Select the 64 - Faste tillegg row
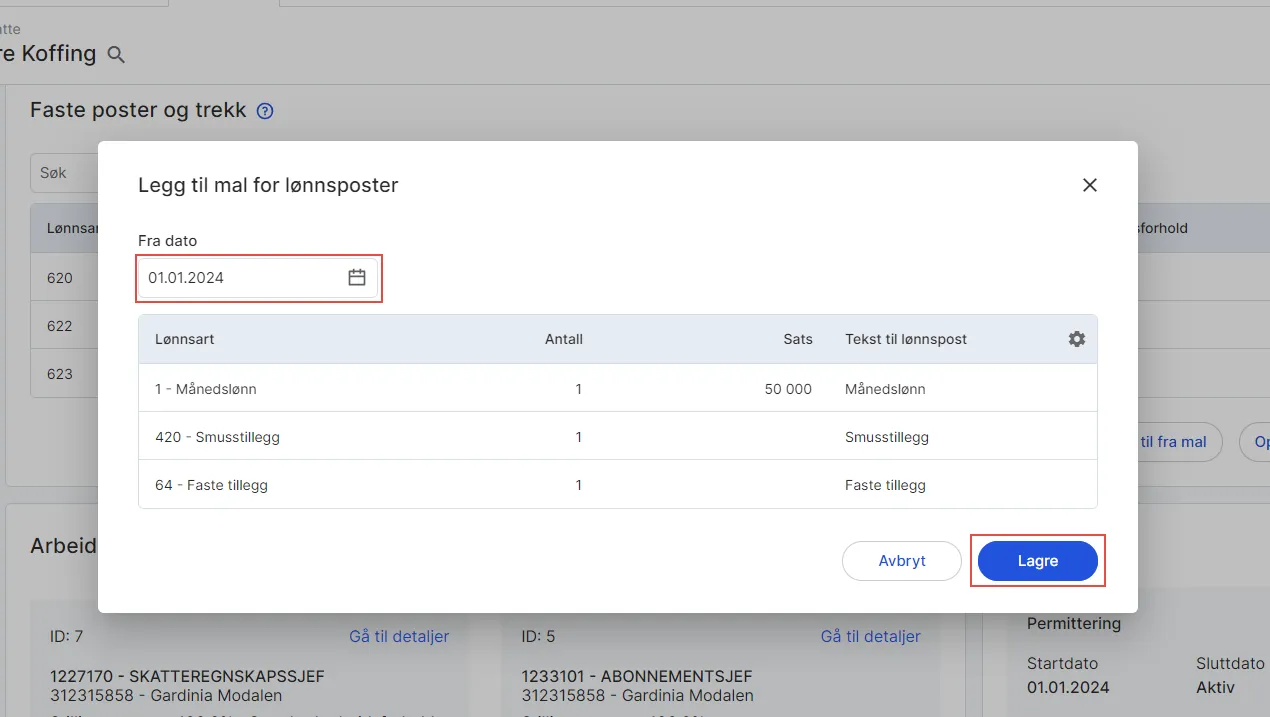This screenshot has width=1270, height=717. click(617, 484)
